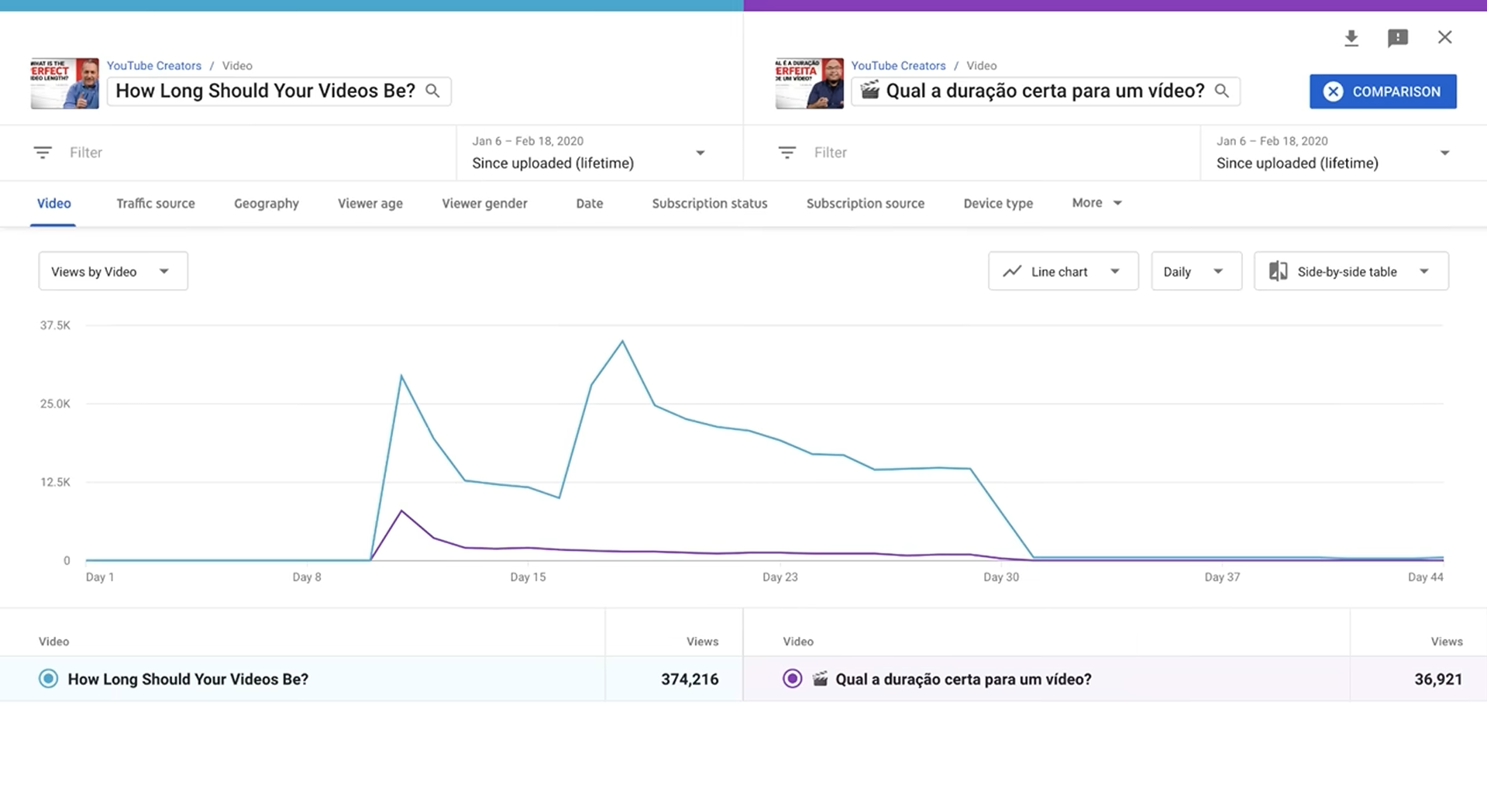Click search icon beside Portuguese video title
1487x812 pixels.
[x=1221, y=91]
